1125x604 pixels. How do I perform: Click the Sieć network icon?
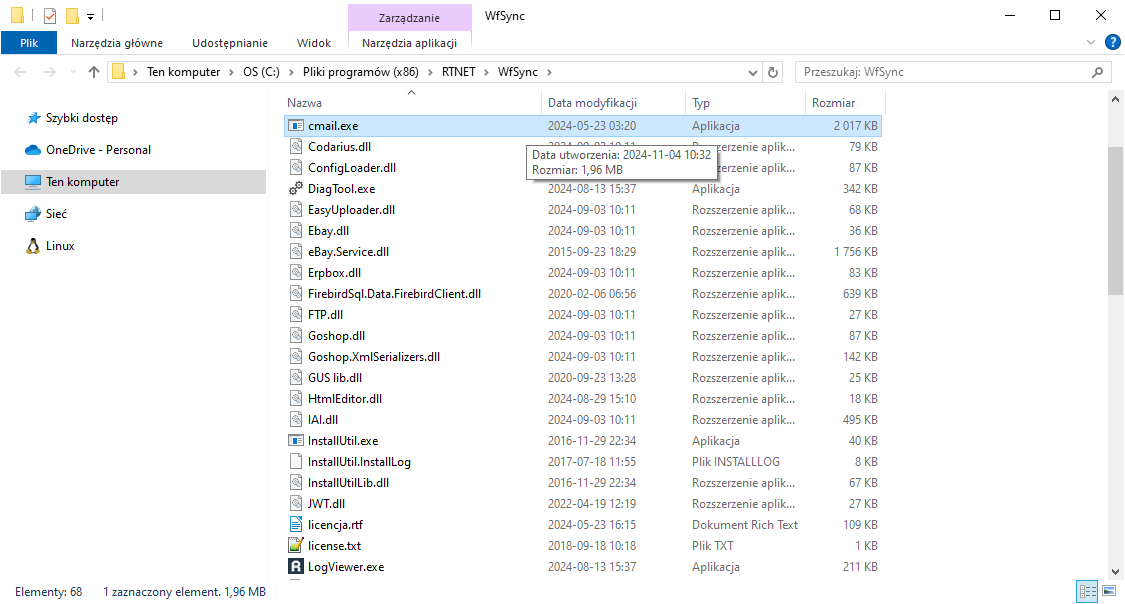coord(33,214)
